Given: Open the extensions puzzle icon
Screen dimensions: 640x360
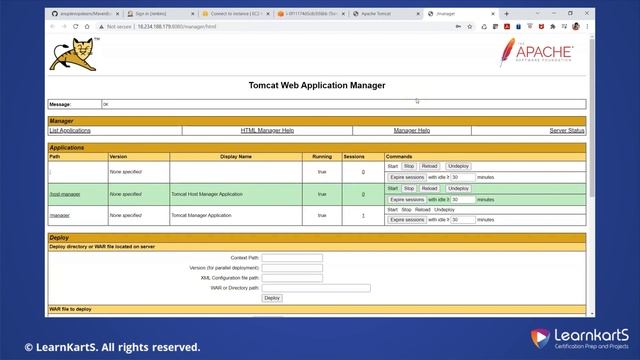Looking at the screenshot, I should click(x=553, y=27).
